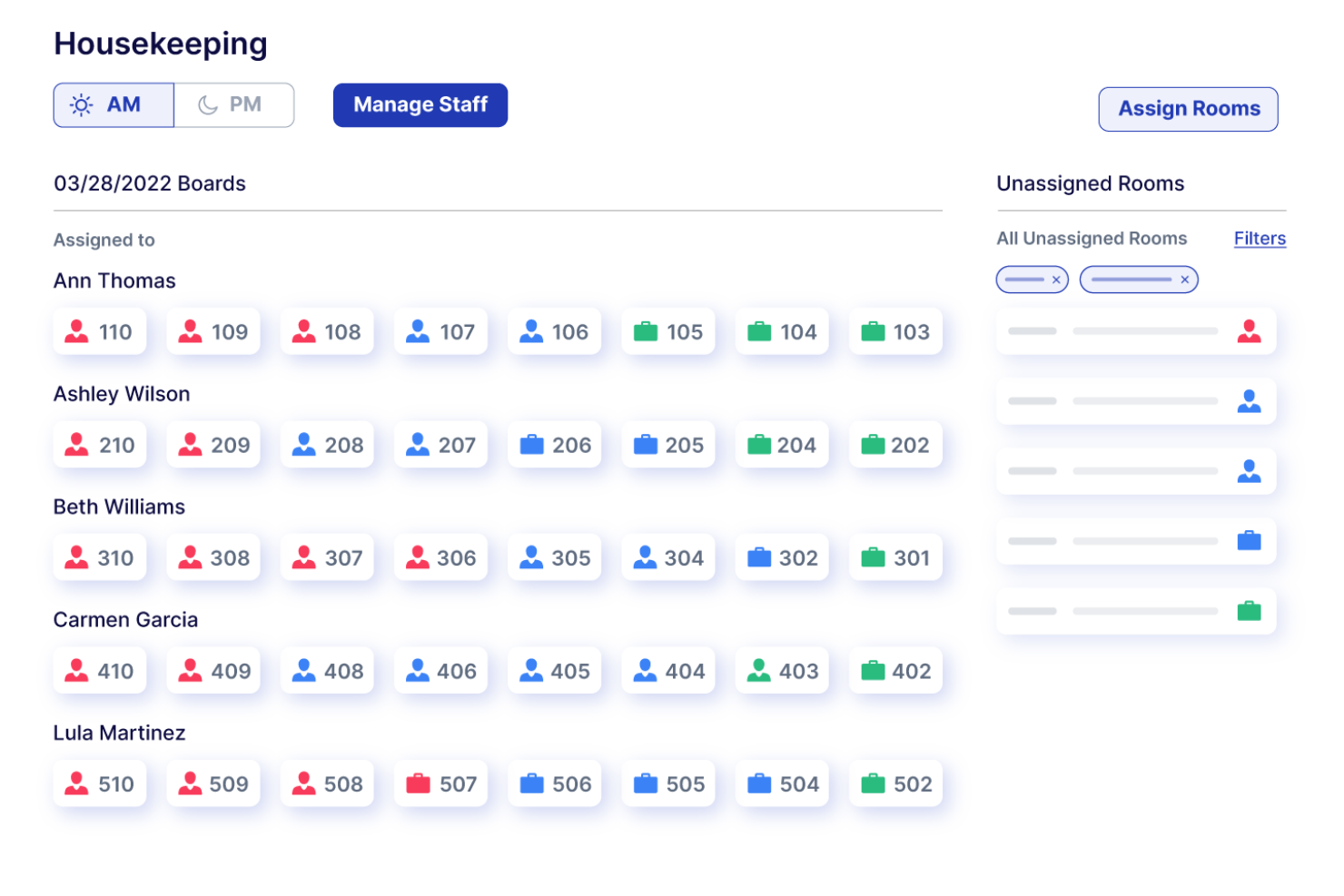Select the AM shift tab
This screenshot has width=1344, height=896.
pyautogui.click(x=113, y=104)
